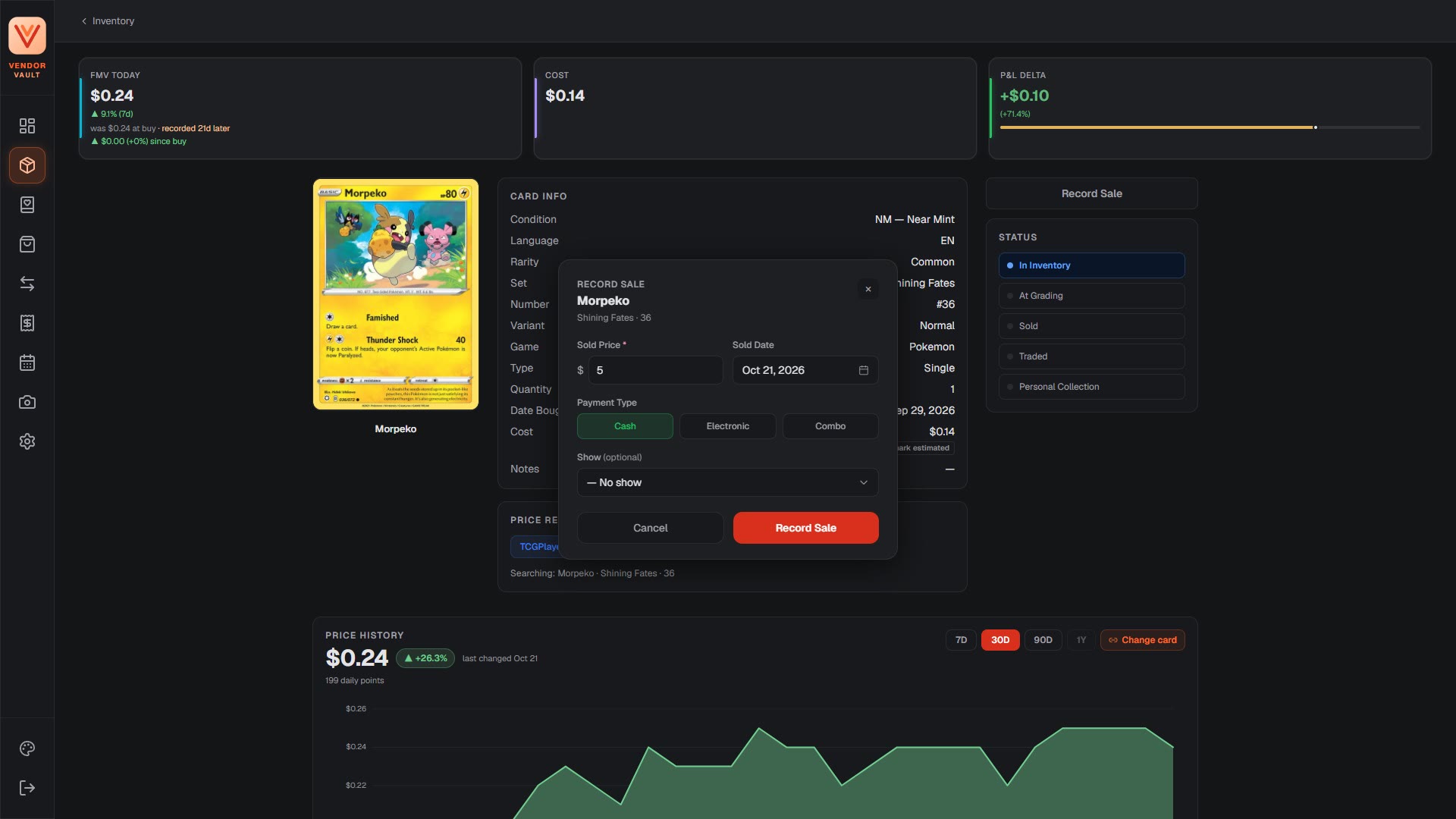The image size is (1456, 819).
Task: Open the trades arrows icon in sidebar
Action: click(27, 284)
